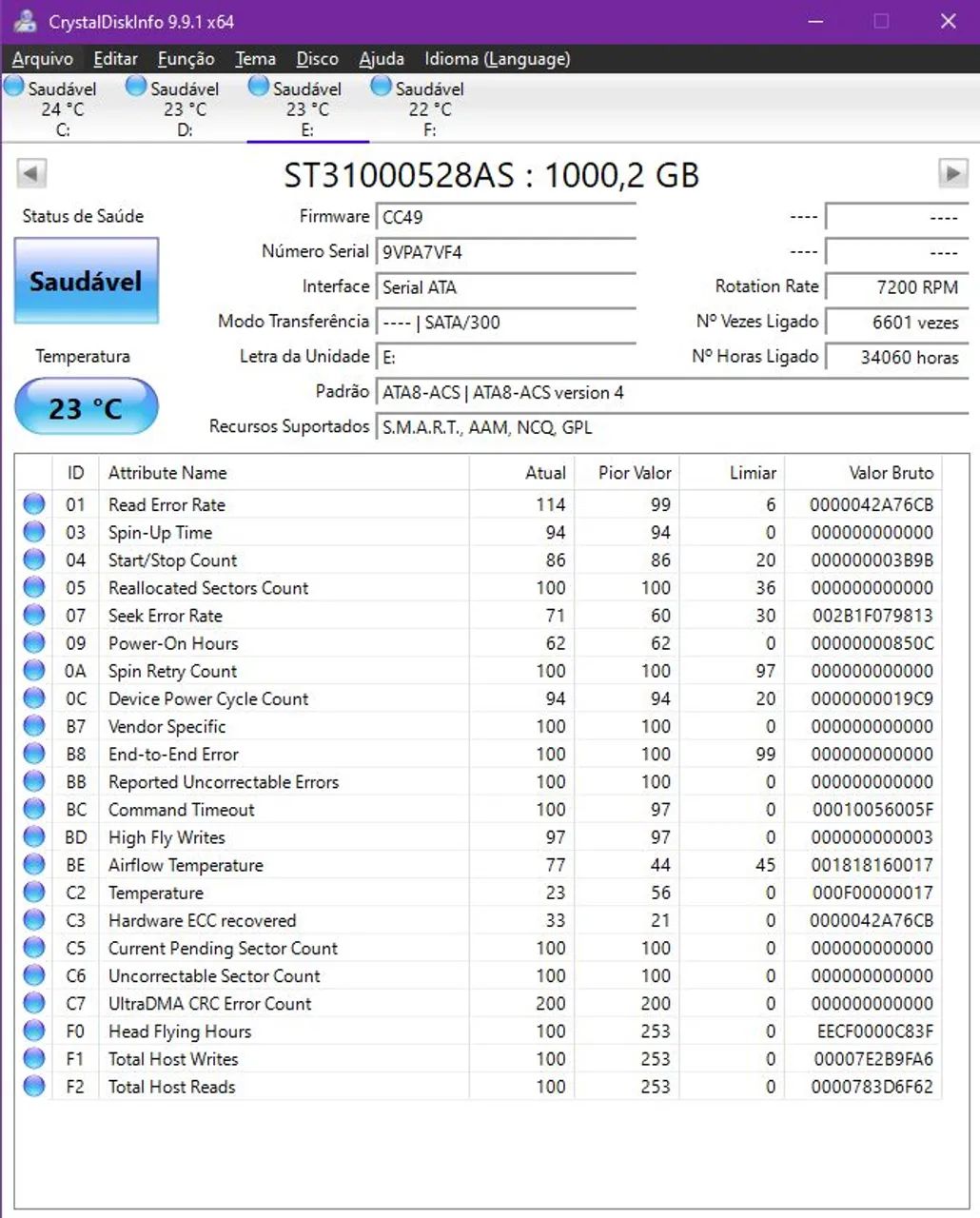Click status orb for Read Error Rate
Image resolution: width=980 pixels, height=1218 pixels.
point(34,504)
